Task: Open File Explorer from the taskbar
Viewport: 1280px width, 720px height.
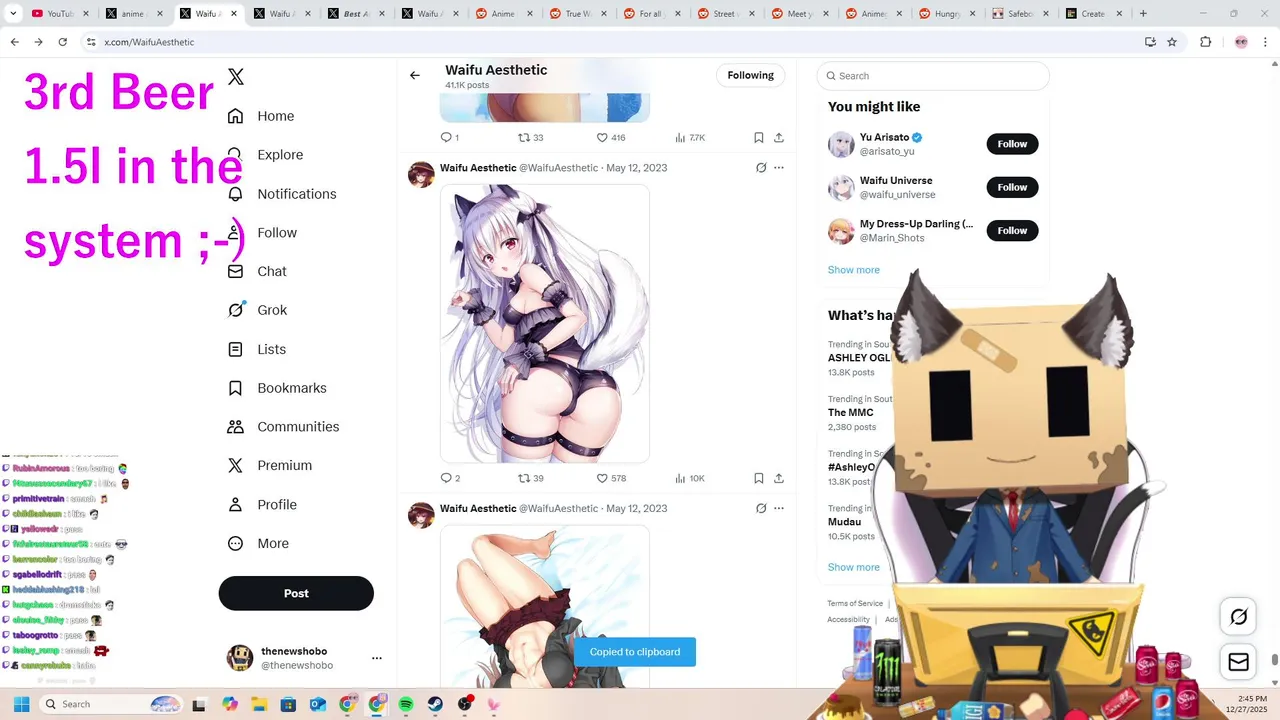Action: pos(260,704)
